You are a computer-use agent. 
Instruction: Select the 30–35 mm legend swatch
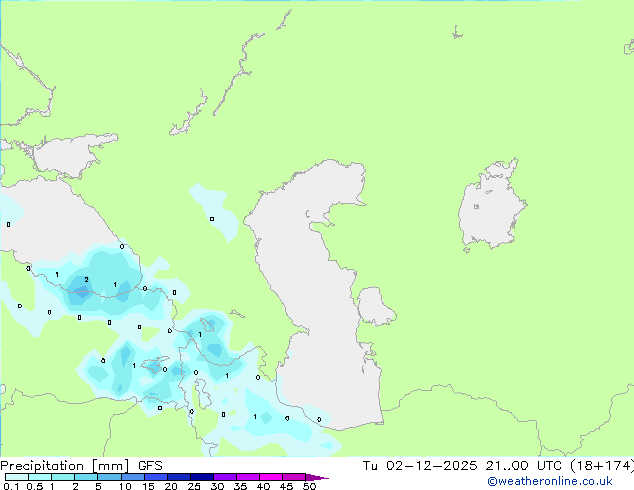click(x=225, y=477)
